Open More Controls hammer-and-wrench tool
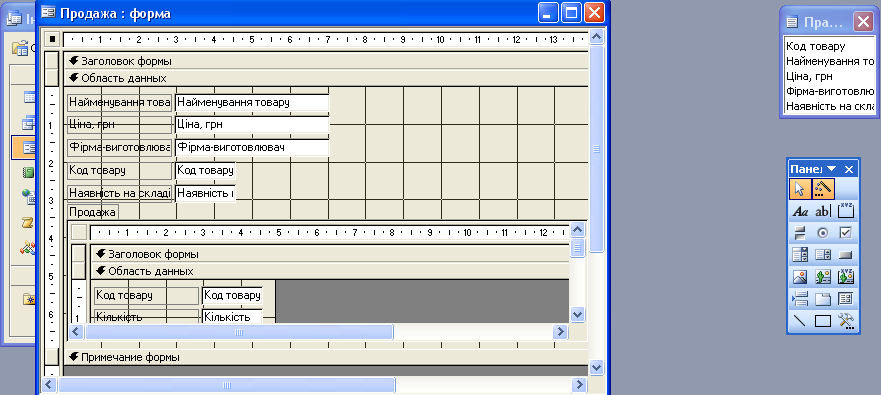Screen dimensions: 881x395 point(846,321)
